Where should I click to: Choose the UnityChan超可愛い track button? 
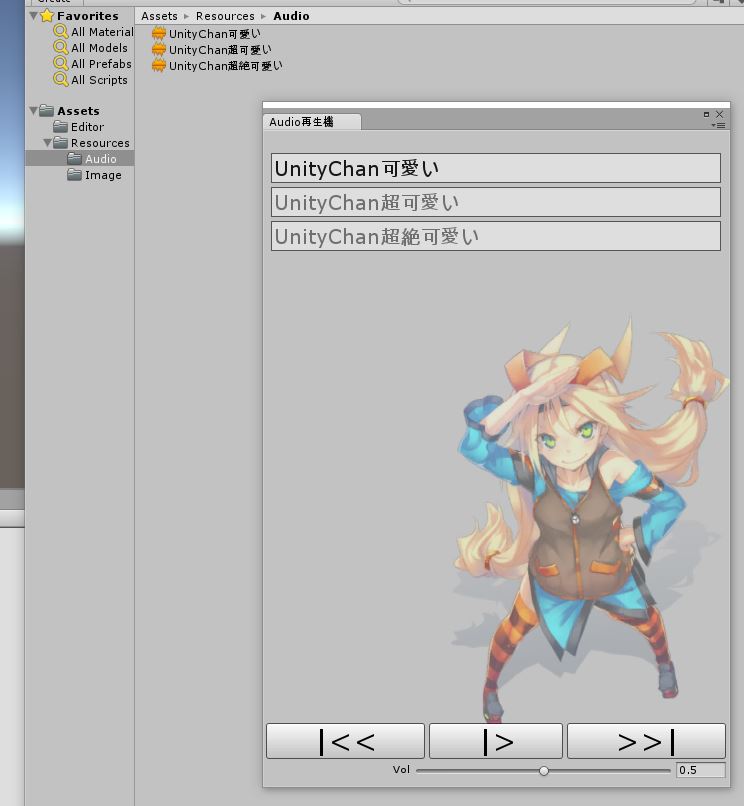[496, 202]
